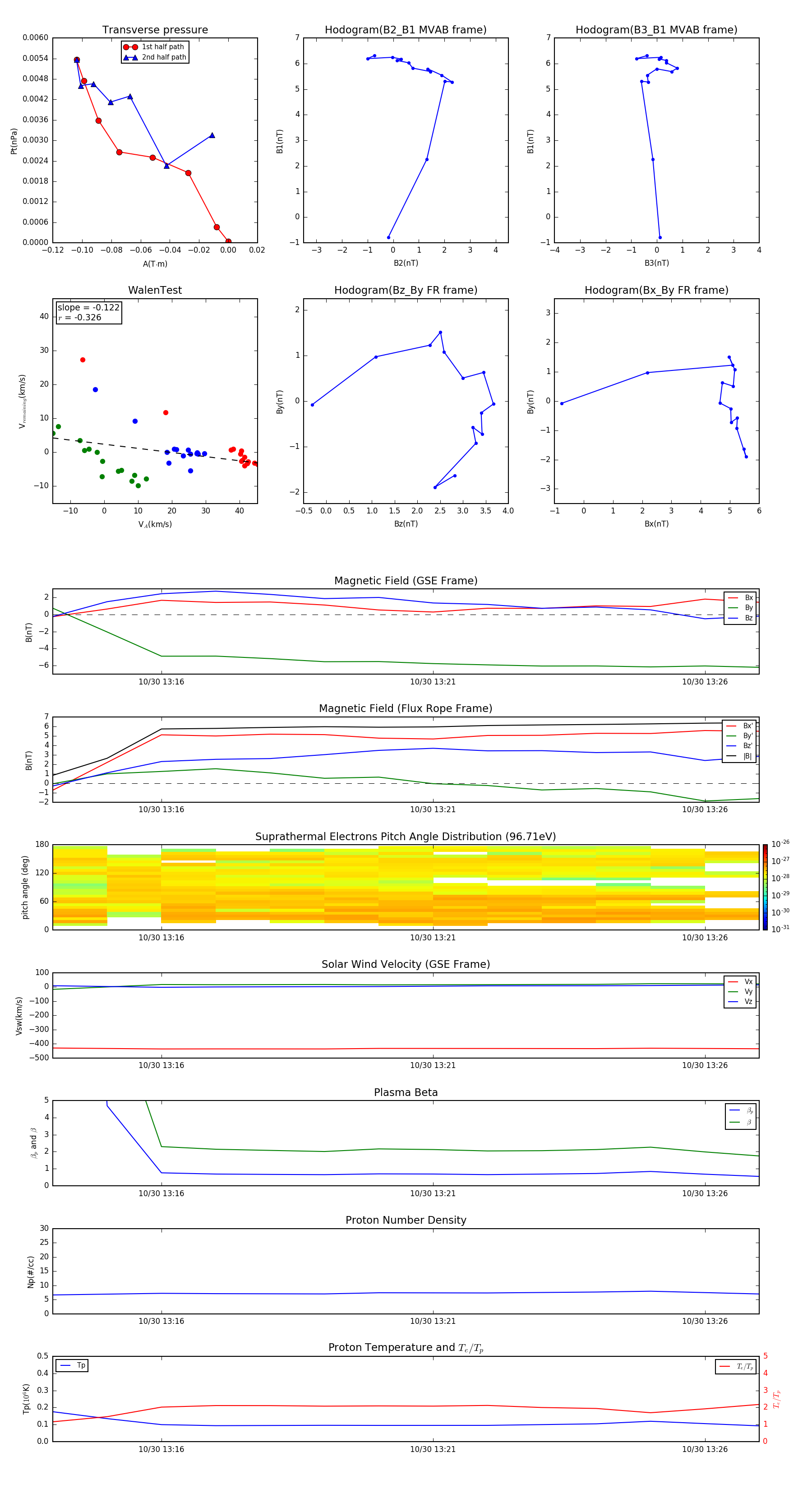Click the "B3(nT)" x-axis label
Screen dimensions: 812x1489
tap(656, 263)
